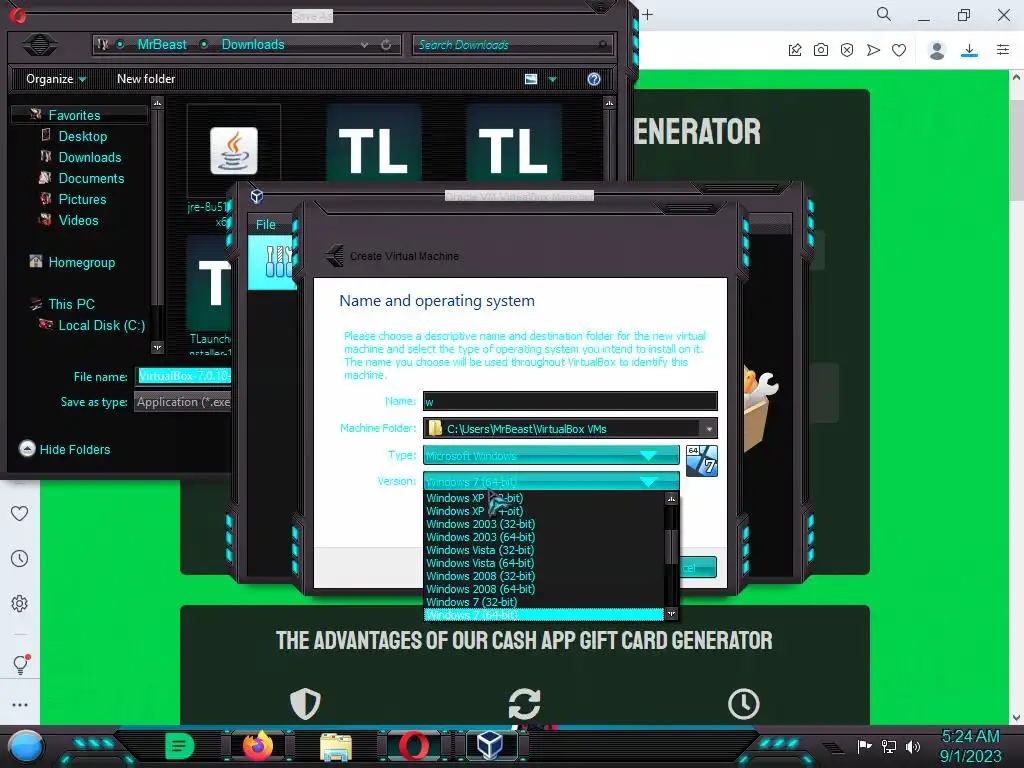1024x768 pixels.
Task: Open Firefox from the taskbar
Action: point(257,746)
